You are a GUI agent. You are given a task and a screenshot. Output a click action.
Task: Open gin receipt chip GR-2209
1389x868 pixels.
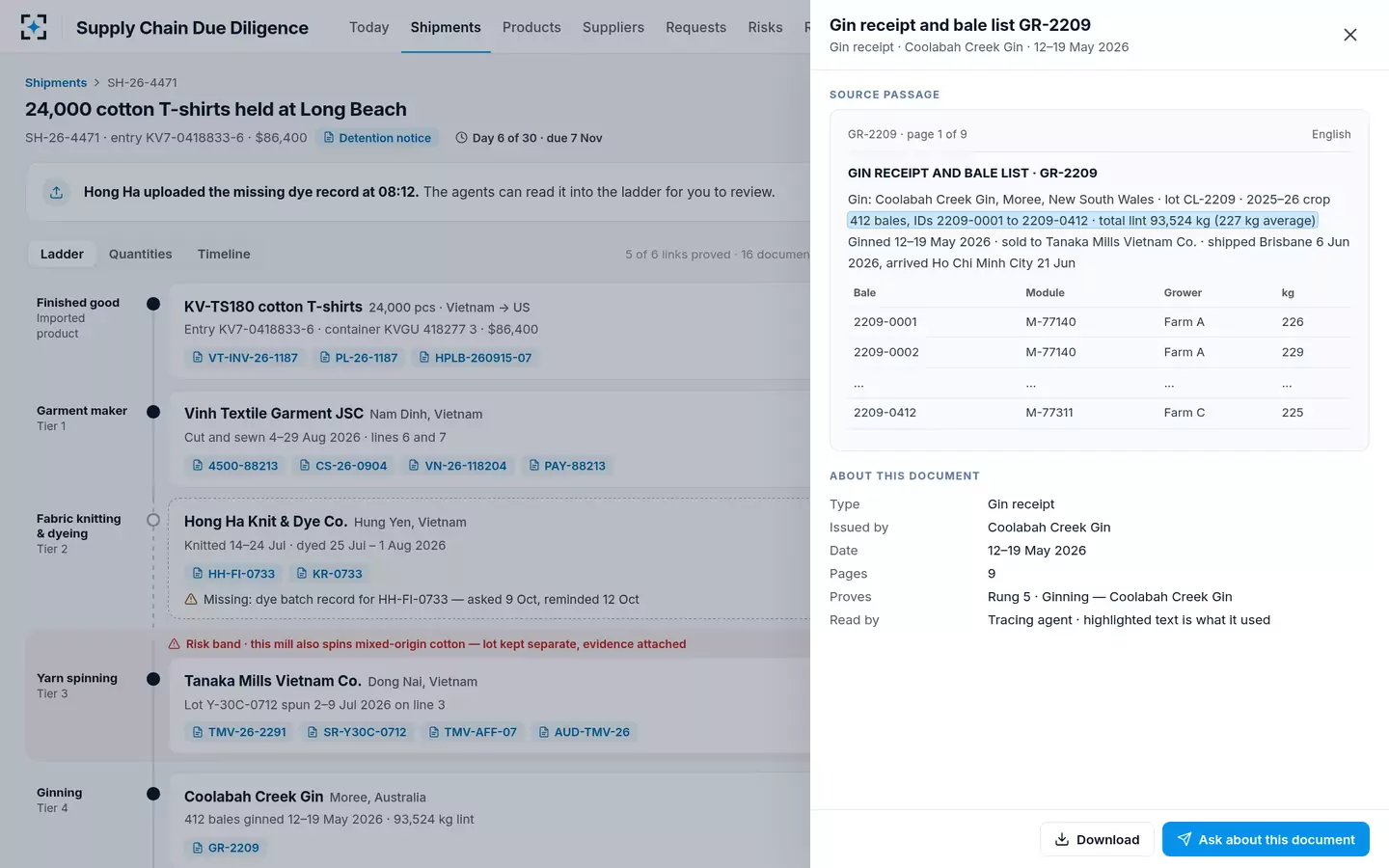coord(226,848)
